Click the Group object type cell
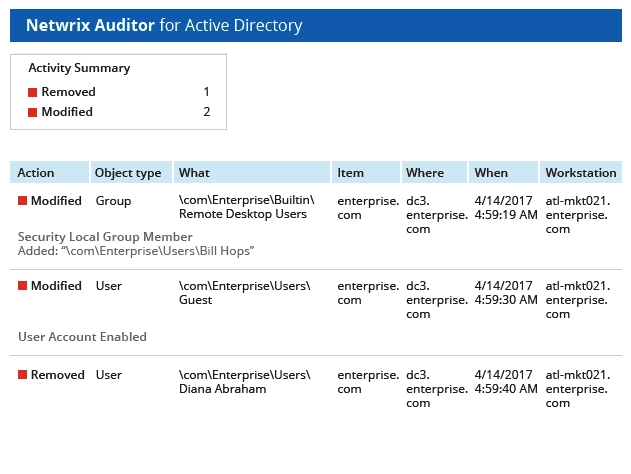 click(113, 201)
